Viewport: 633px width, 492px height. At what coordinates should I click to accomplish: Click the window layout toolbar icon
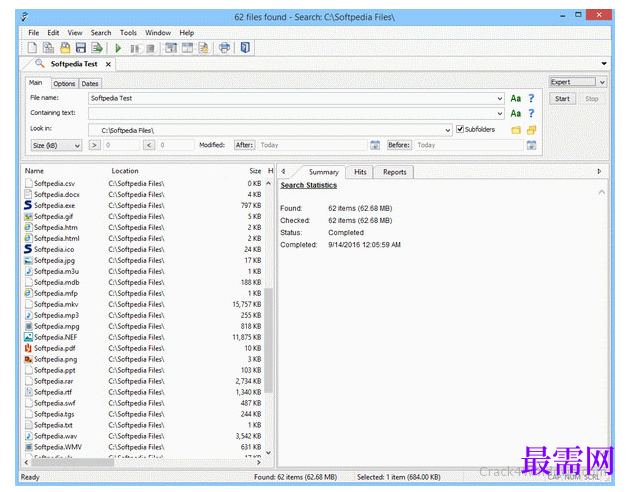187,48
